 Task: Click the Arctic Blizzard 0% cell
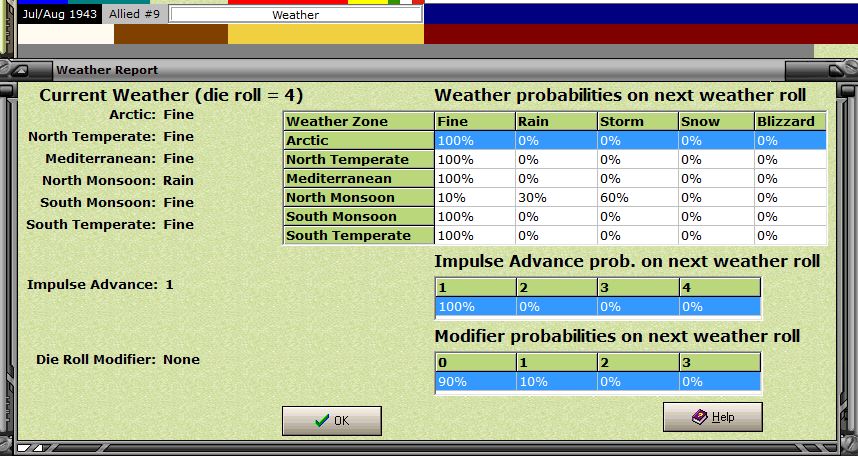[790, 141]
